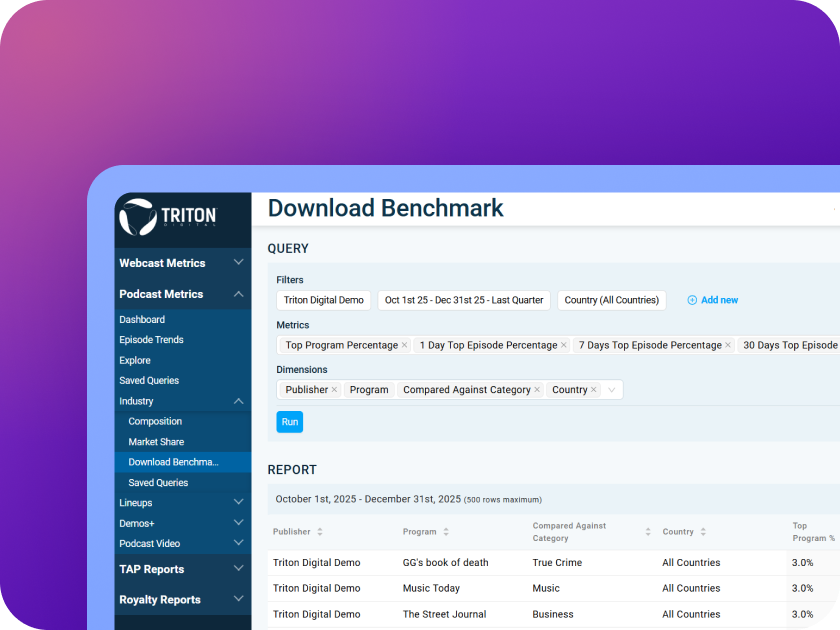Open Dashboard in the sidebar
This screenshot has width=840, height=630.
point(142,319)
